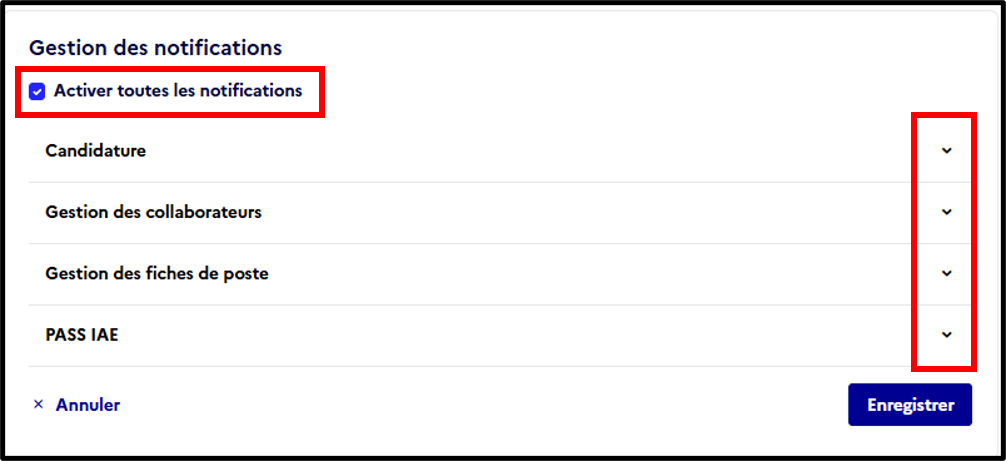Click the Gestion des fiches de poste chevron
The height and width of the screenshot is (461, 1006).
click(946, 274)
